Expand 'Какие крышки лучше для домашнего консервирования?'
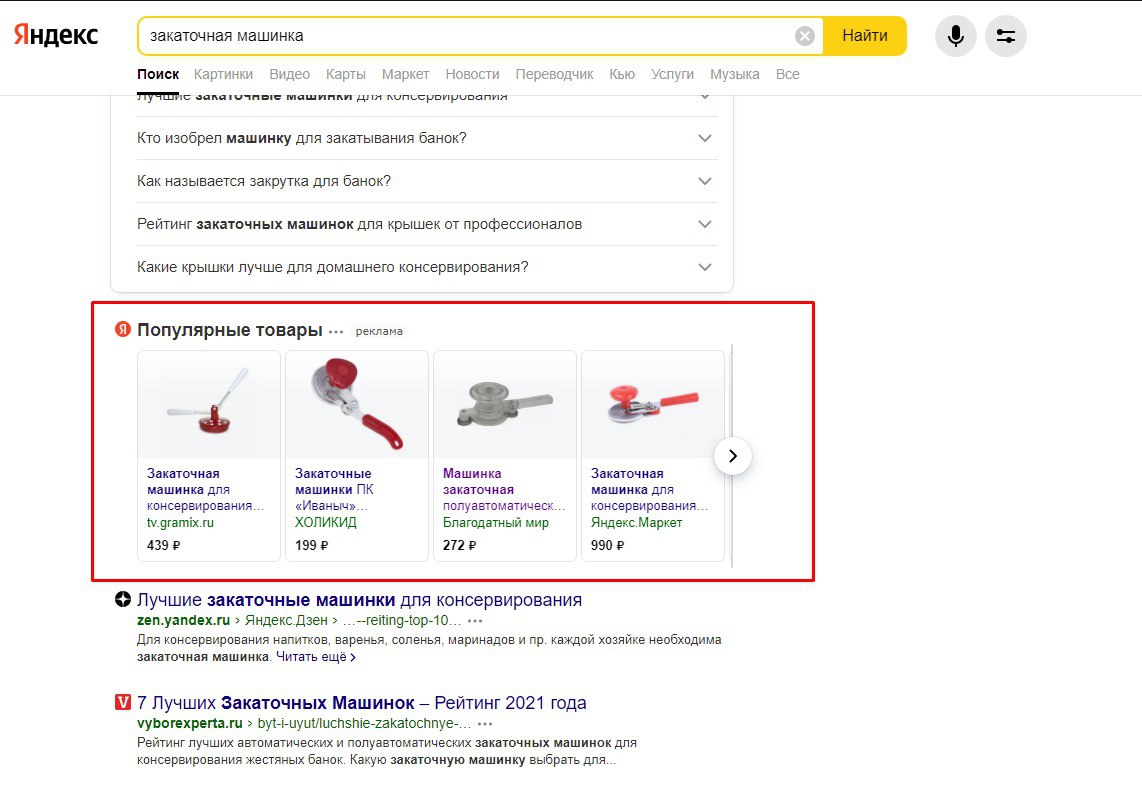Viewport: 1142px width, 797px height. pyautogui.click(x=428, y=267)
